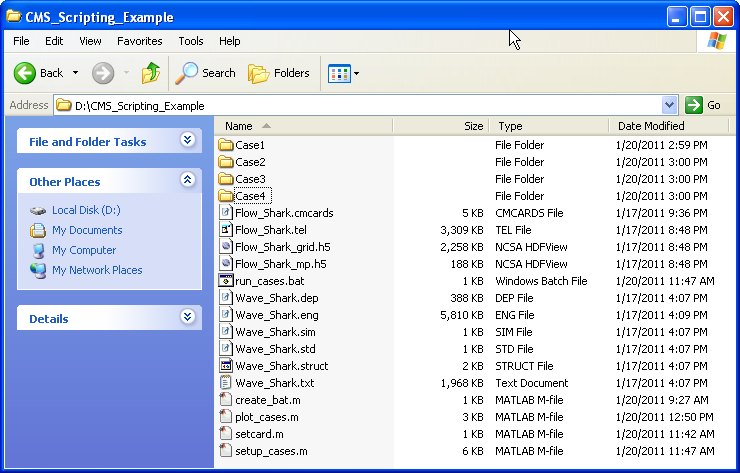This screenshot has height=473, width=740.
Task: Maximize the CMS_Scripting_Example window
Action: tap(700, 17)
